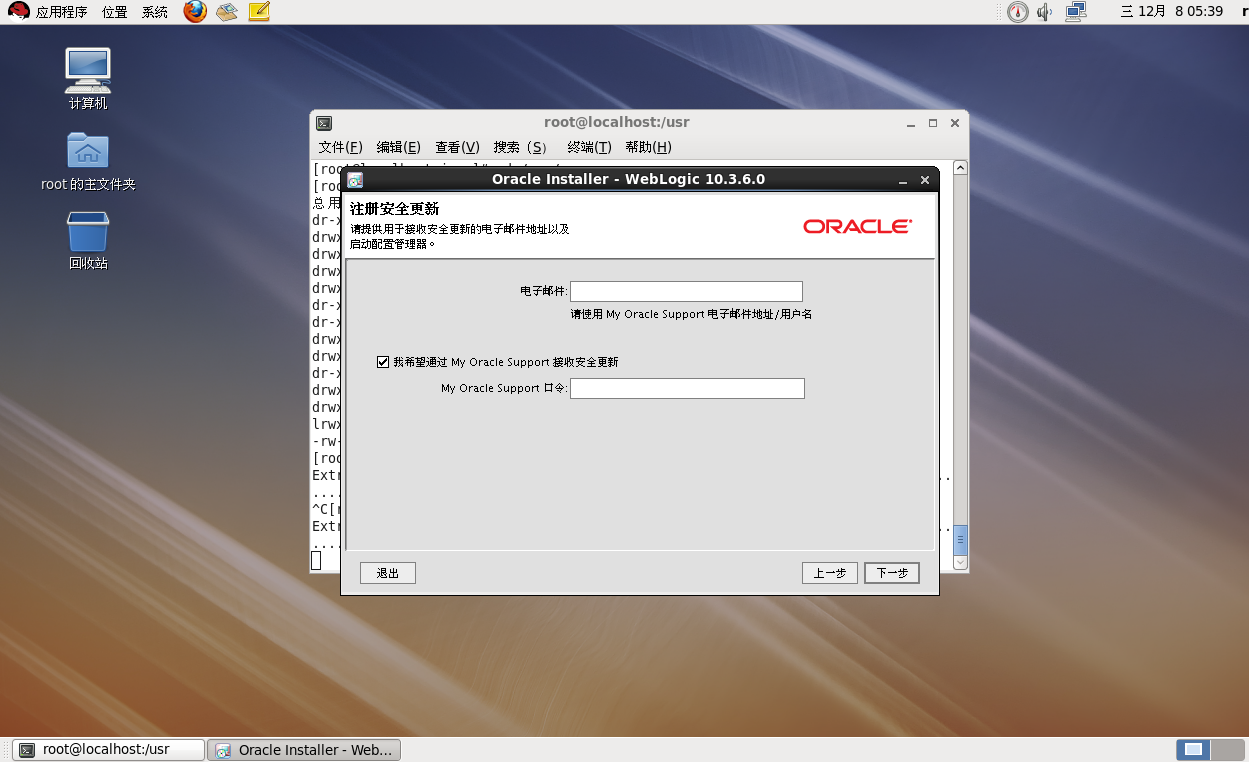The height and width of the screenshot is (762, 1249).
Task: Click the 下一步 button
Action: point(892,573)
